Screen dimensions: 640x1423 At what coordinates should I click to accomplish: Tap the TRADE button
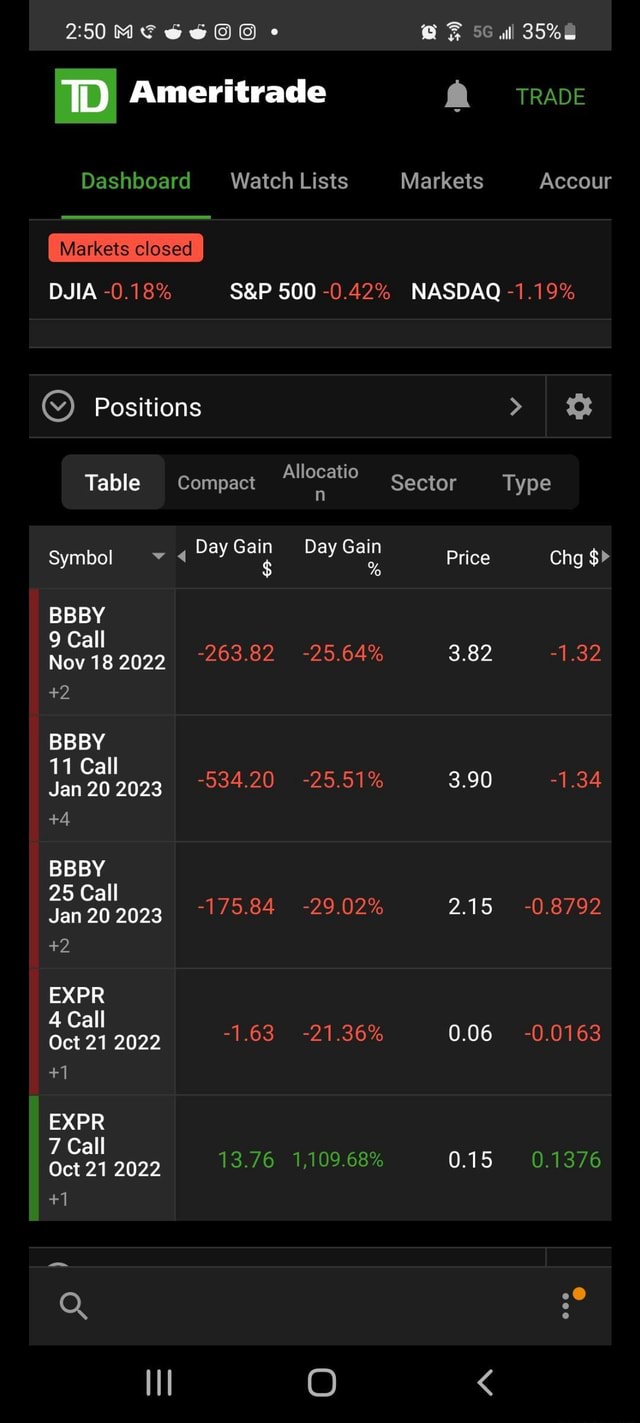pos(550,96)
